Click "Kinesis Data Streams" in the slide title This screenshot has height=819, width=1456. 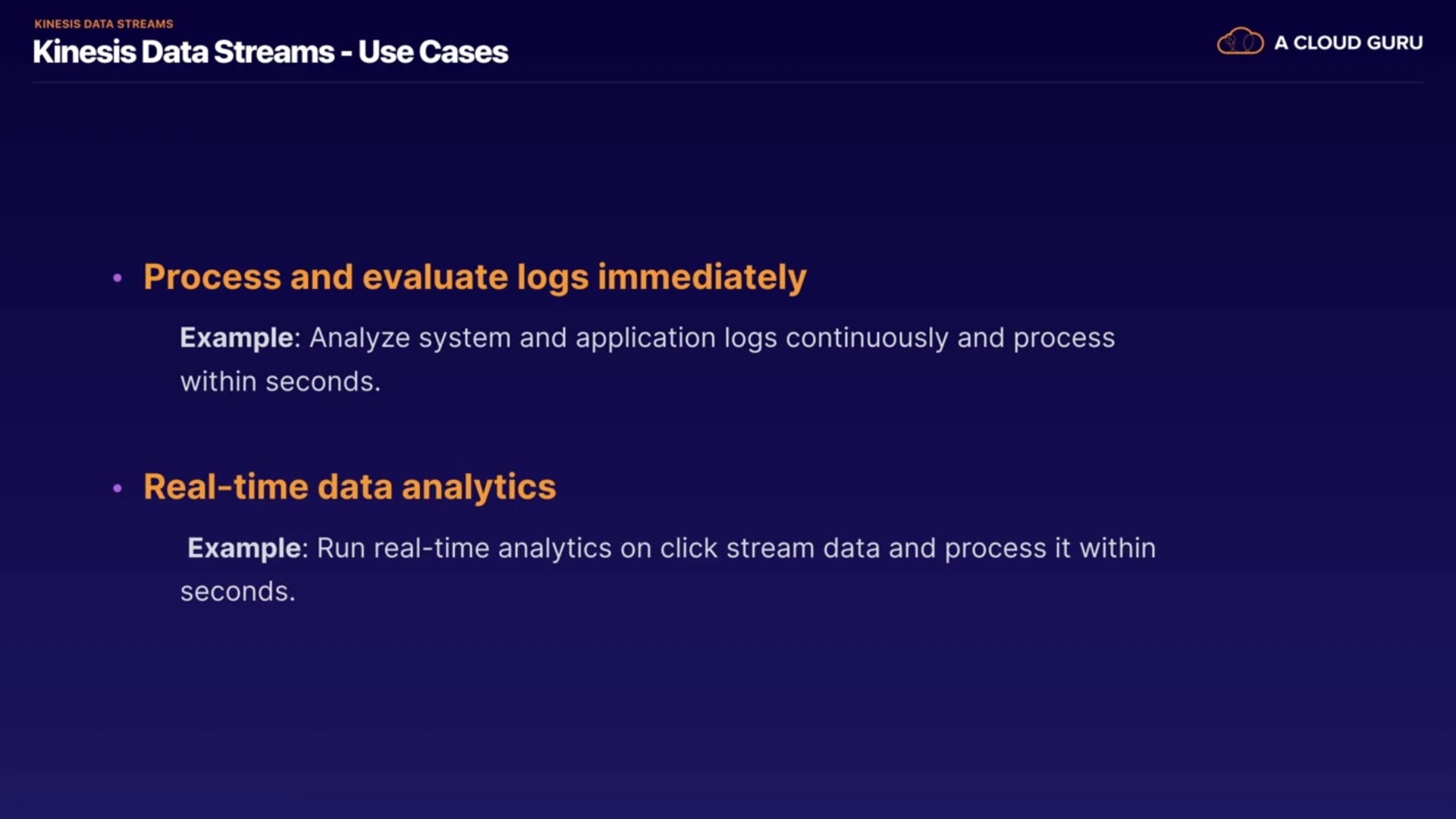point(184,52)
